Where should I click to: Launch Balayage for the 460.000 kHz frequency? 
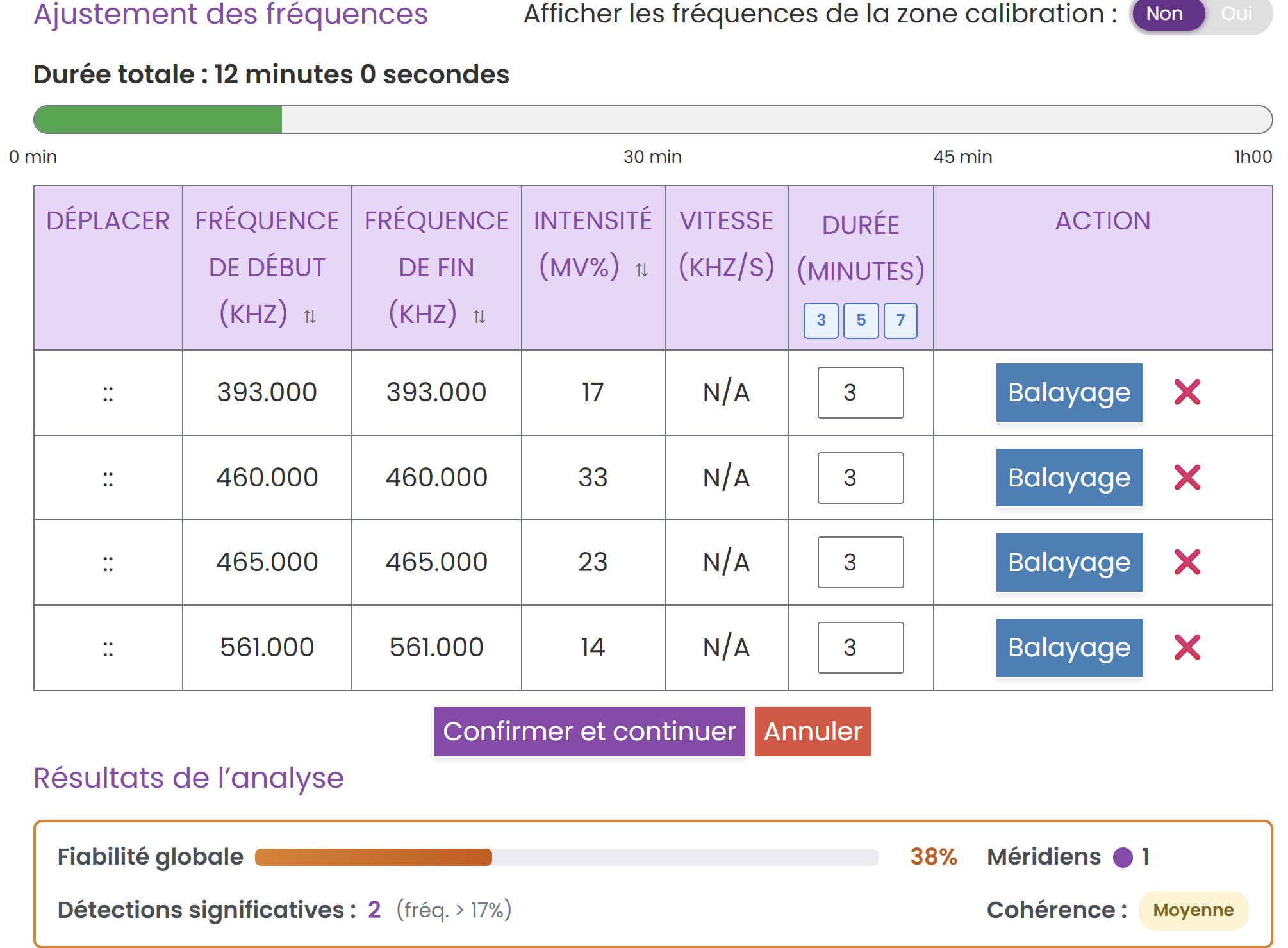pyautogui.click(x=1069, y=478)
